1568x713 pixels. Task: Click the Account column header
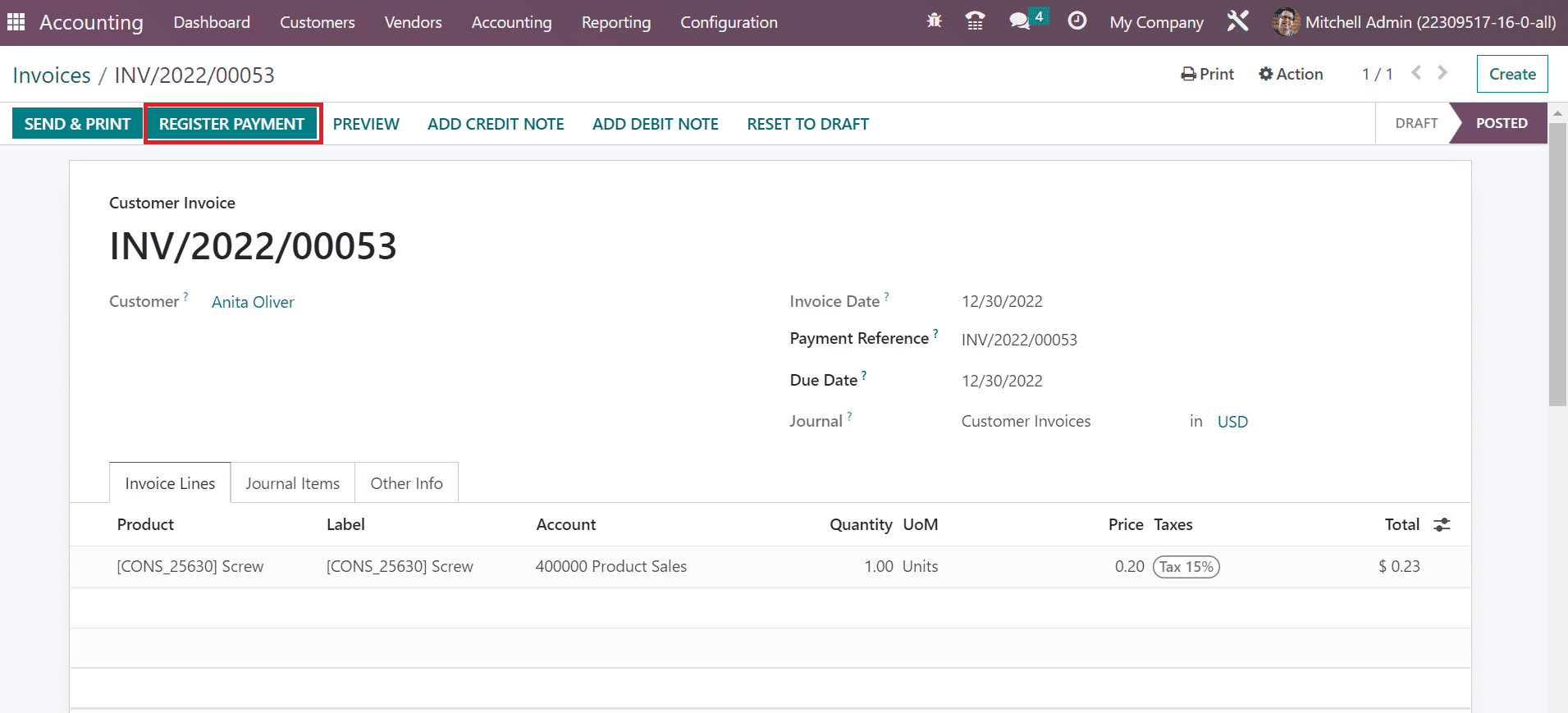(x=566, y=524)
